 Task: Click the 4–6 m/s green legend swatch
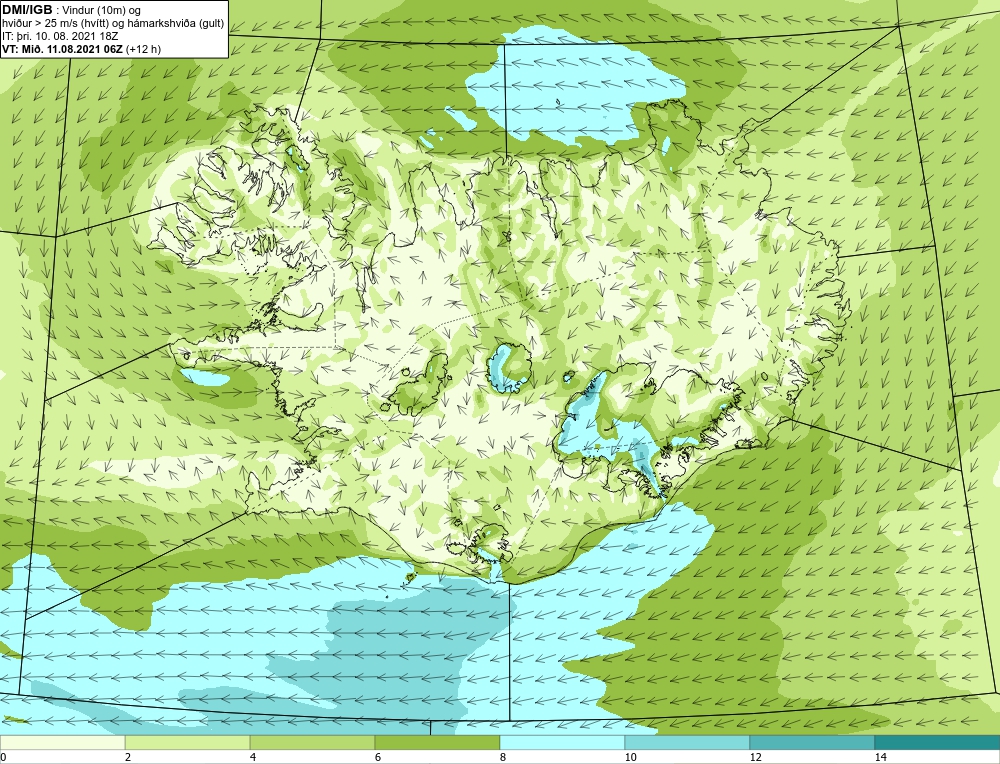coord(312,742)
